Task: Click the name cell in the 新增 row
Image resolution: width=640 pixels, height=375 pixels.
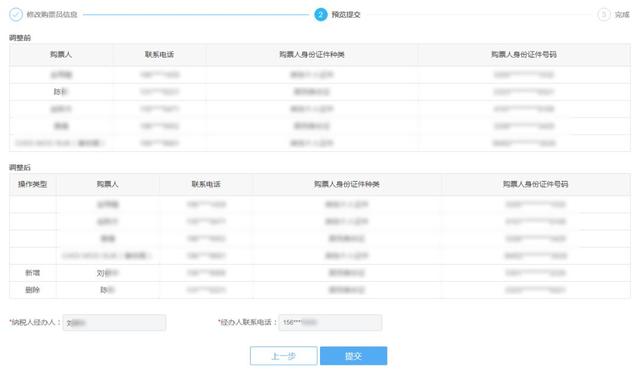Action: [108, 273]
